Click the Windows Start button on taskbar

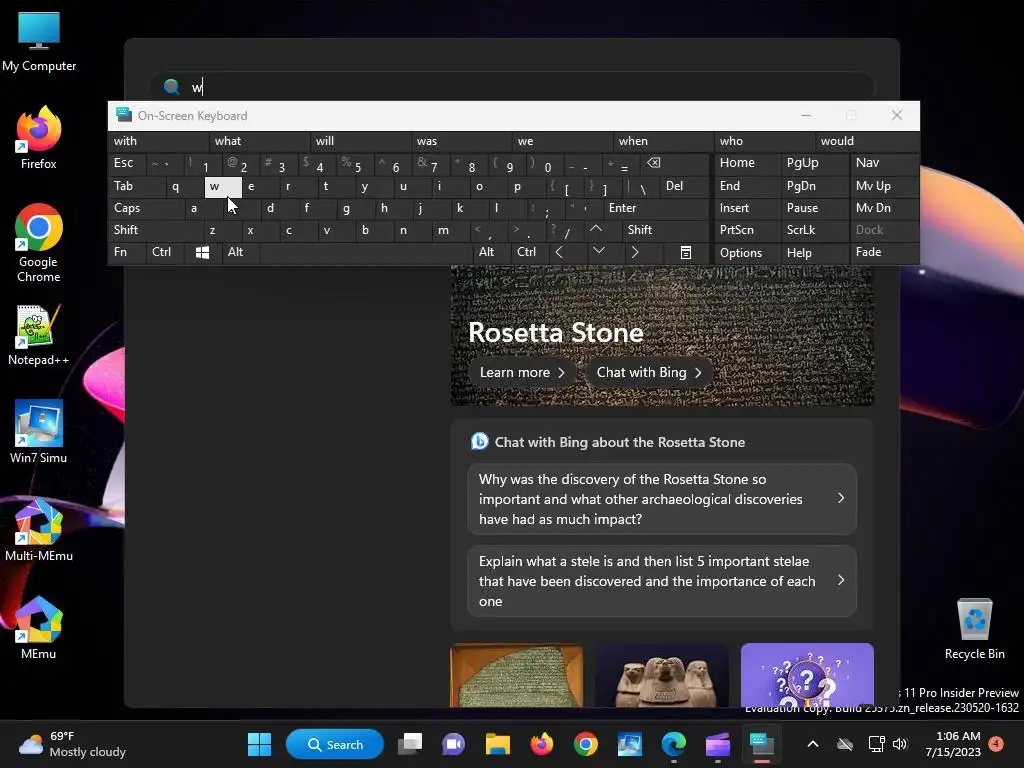259,744
